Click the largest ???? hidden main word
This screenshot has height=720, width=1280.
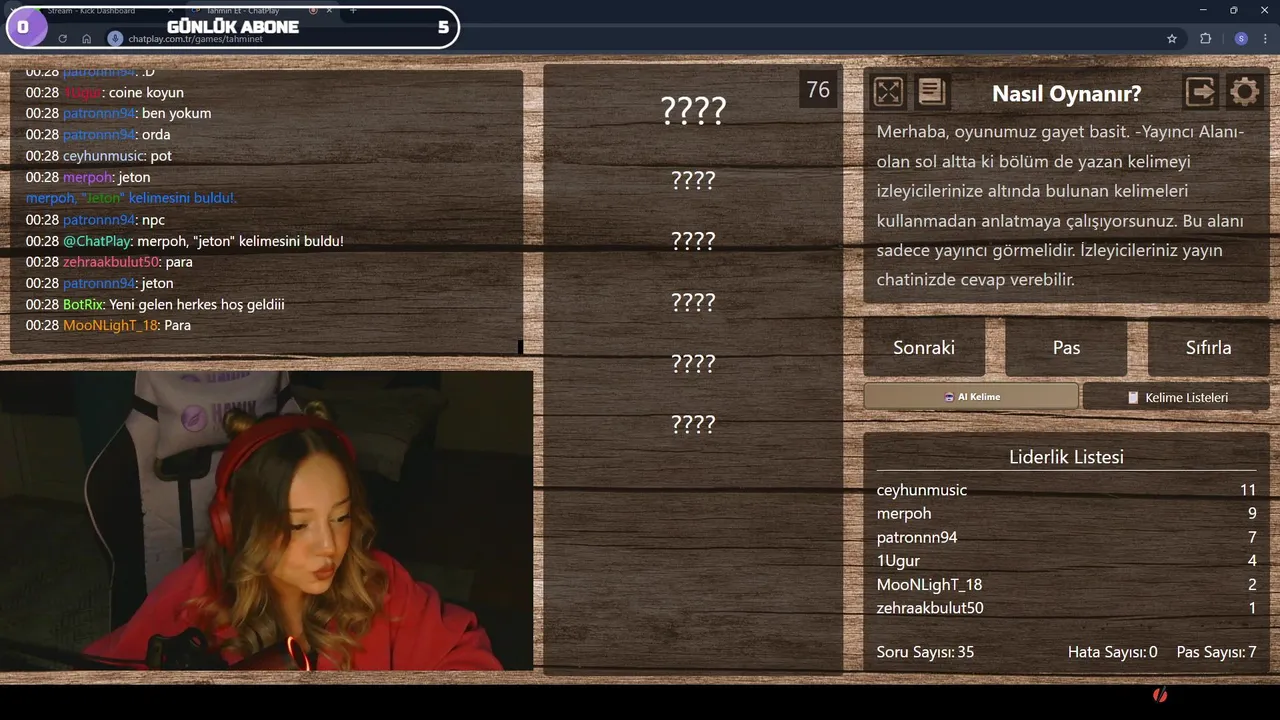click(693, 110)
